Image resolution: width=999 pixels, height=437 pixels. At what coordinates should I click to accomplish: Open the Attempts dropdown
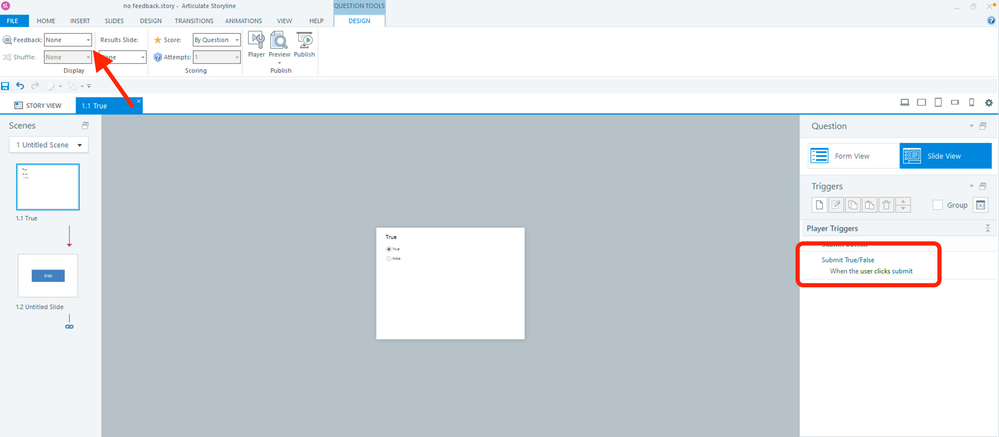click(x=217, y=57)
